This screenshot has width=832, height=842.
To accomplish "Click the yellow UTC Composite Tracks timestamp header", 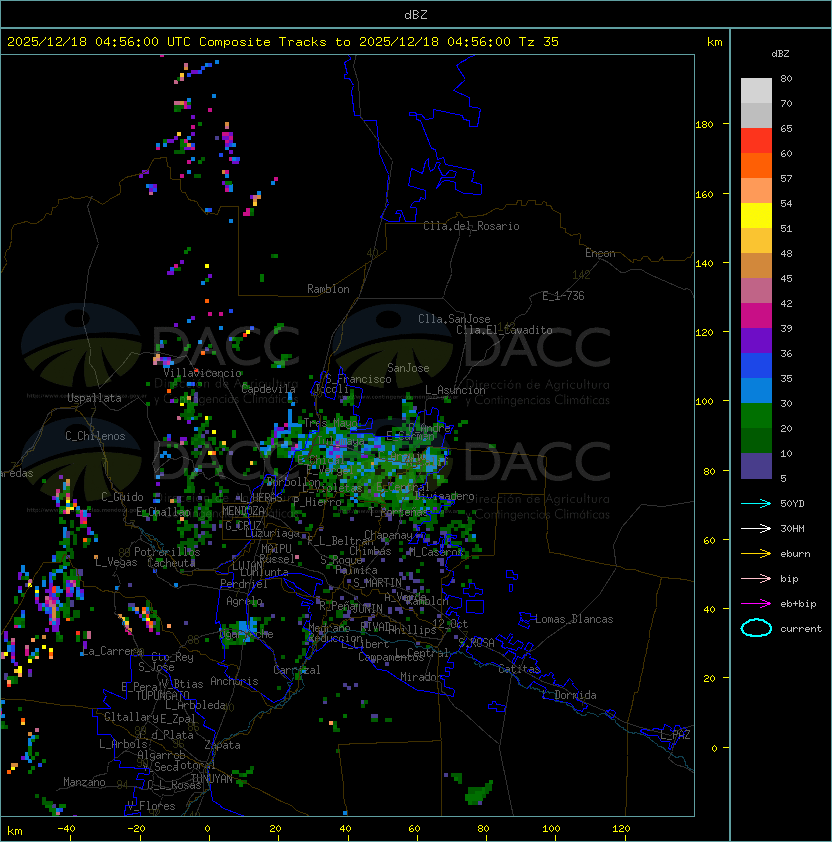I will point(283,42).
